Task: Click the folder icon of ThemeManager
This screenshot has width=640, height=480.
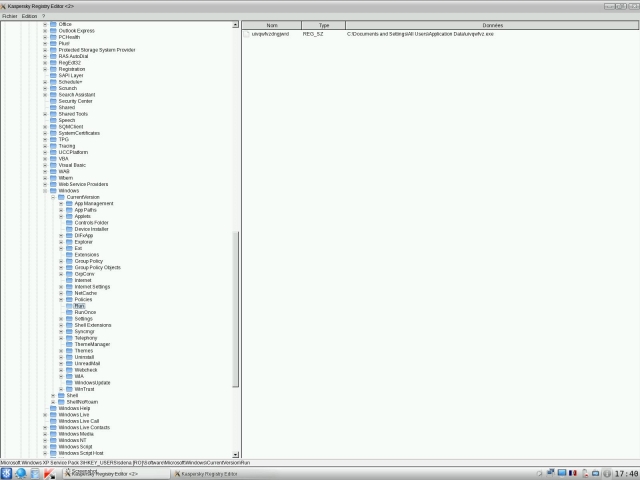Action: click(x=69, y=344)
